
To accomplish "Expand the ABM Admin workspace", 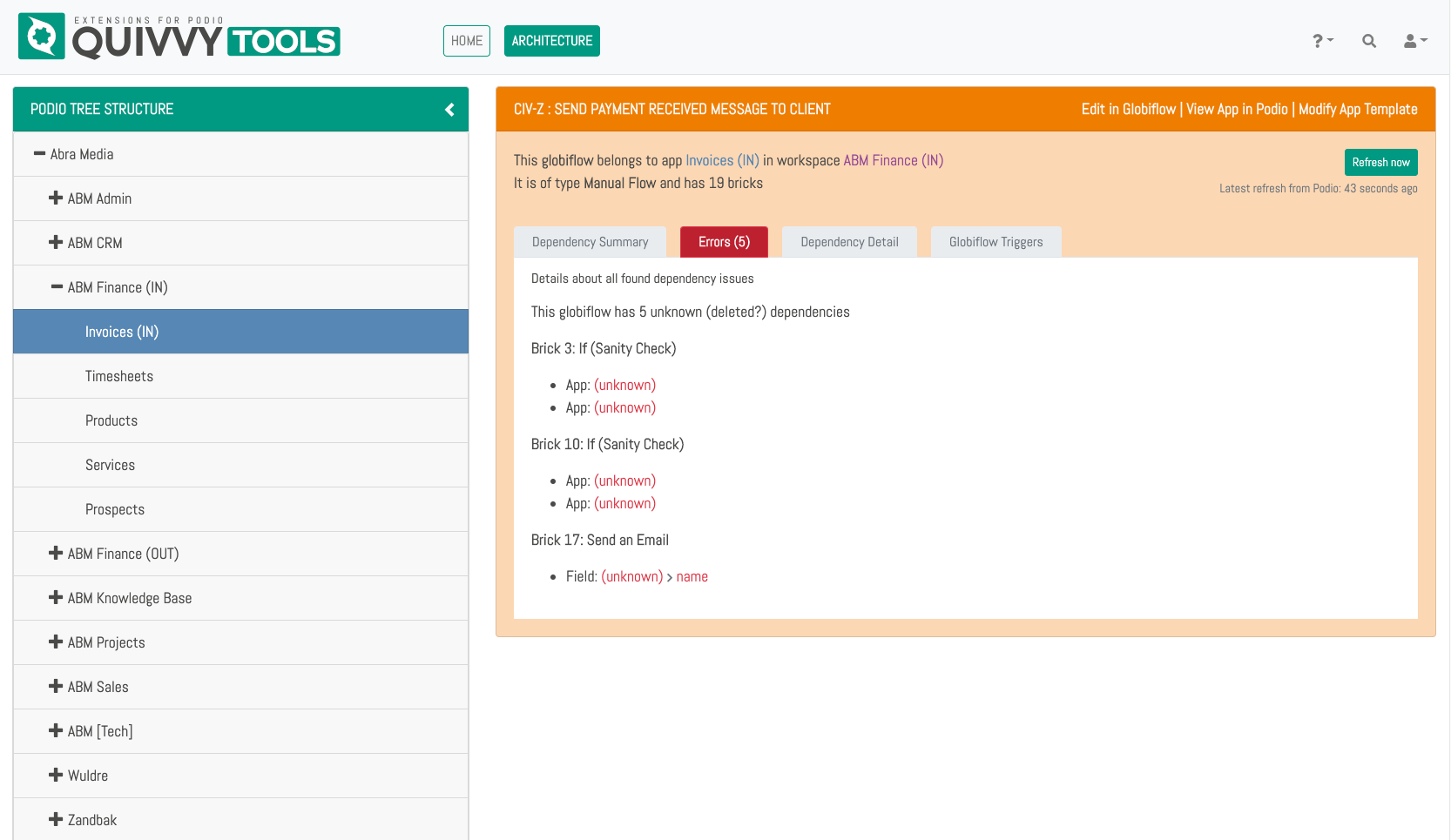I will click(x=56, y=198).
